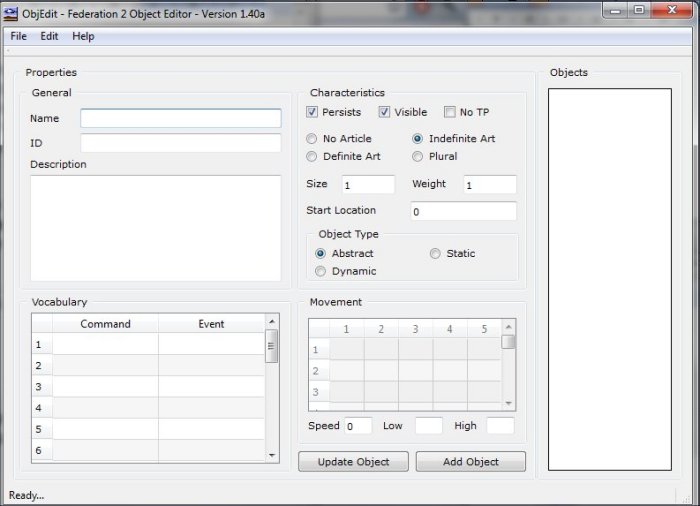Select the Plural radio button
Screen dimensions: 700x506
(x=417, y=156)
